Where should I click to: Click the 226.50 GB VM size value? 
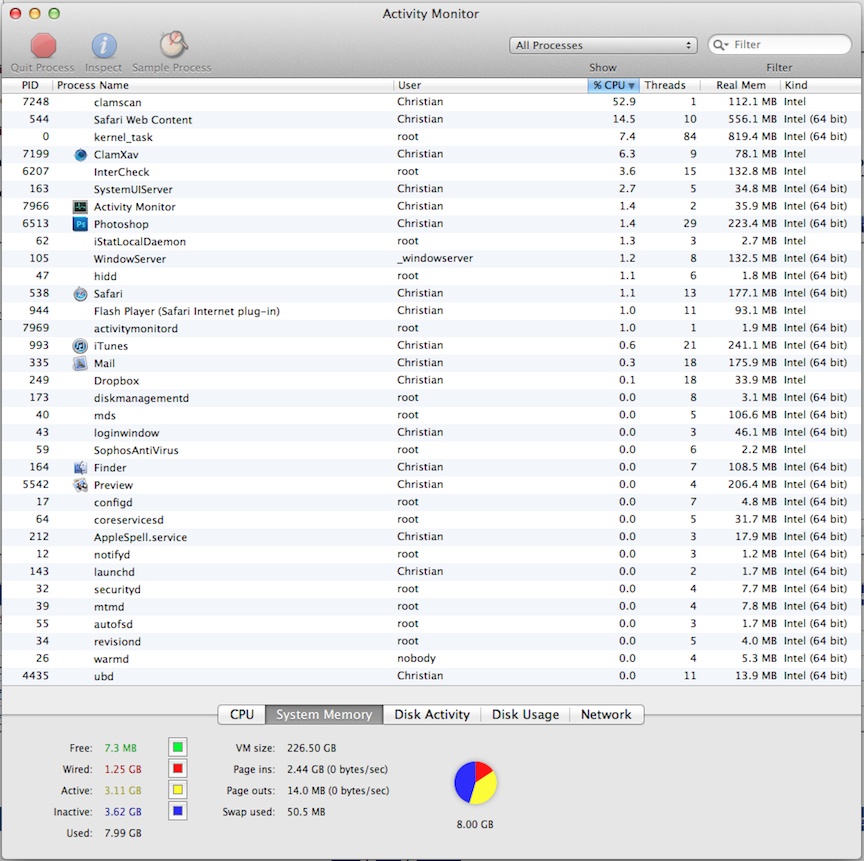pyautogui.click(x=311, y=748)
